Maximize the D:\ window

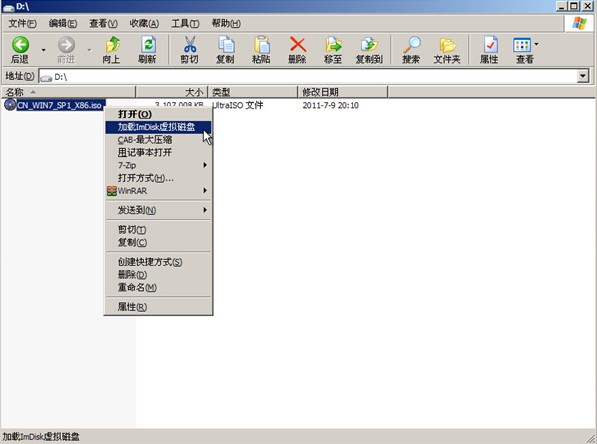(574, 6)
